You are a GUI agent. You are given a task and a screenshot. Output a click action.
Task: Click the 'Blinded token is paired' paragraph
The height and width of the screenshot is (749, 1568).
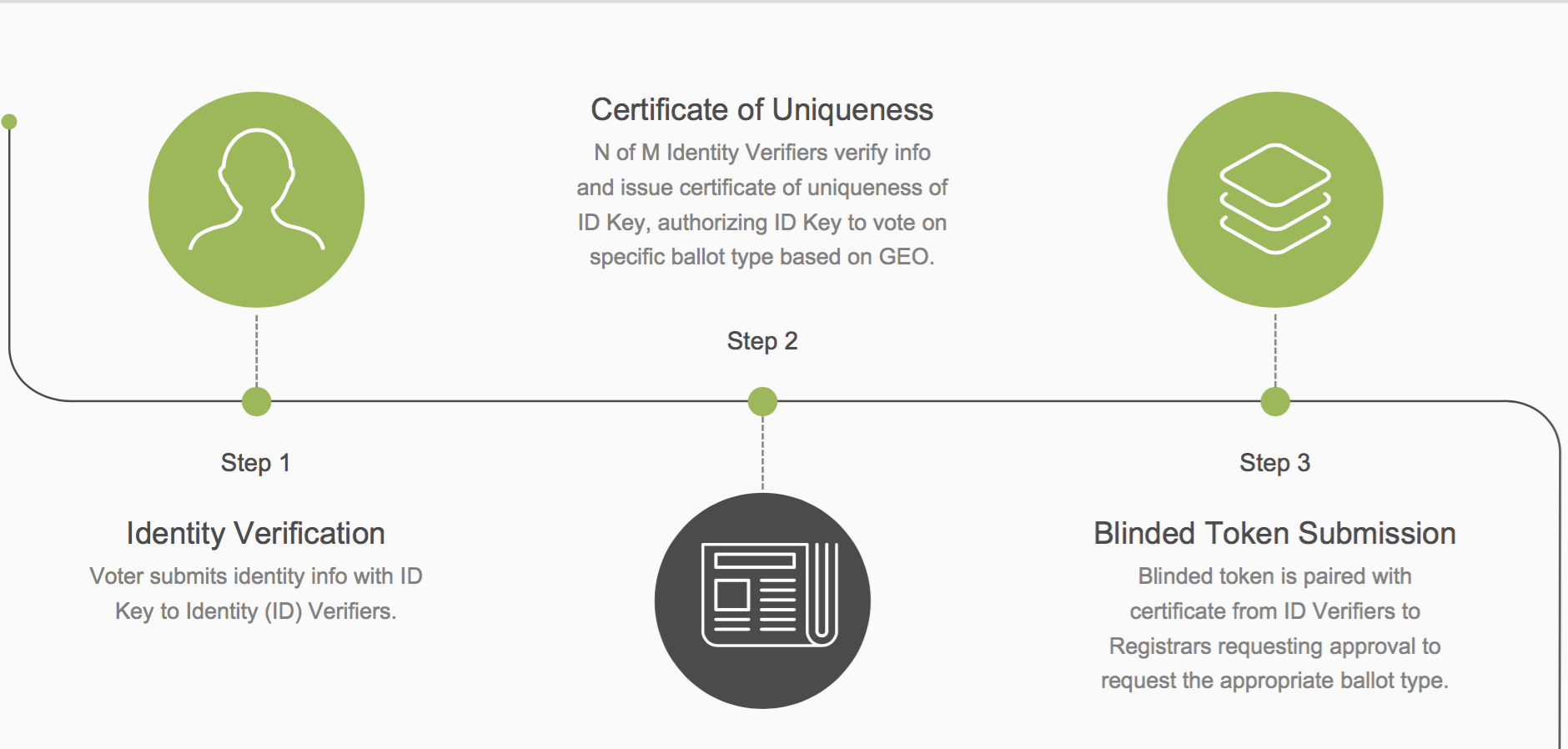point(1274,628)
